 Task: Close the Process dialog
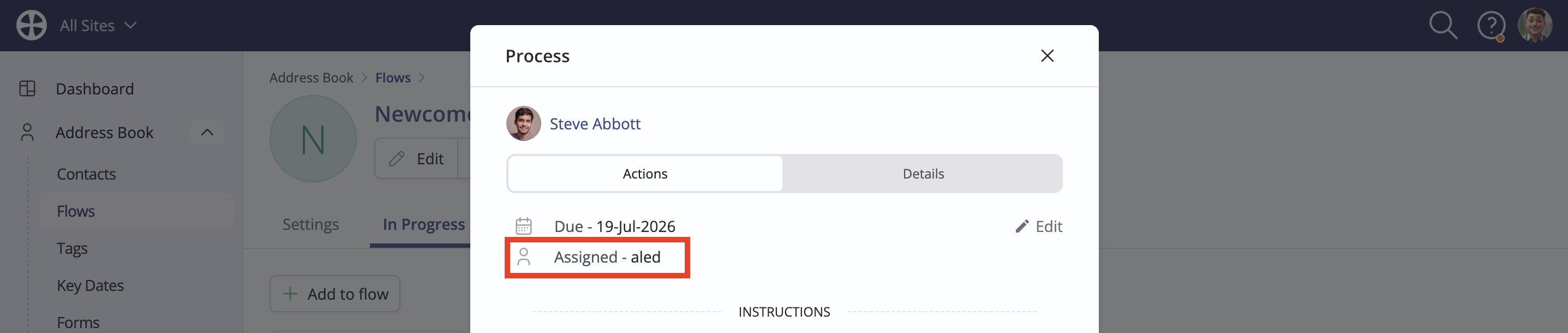(1047, 56)
